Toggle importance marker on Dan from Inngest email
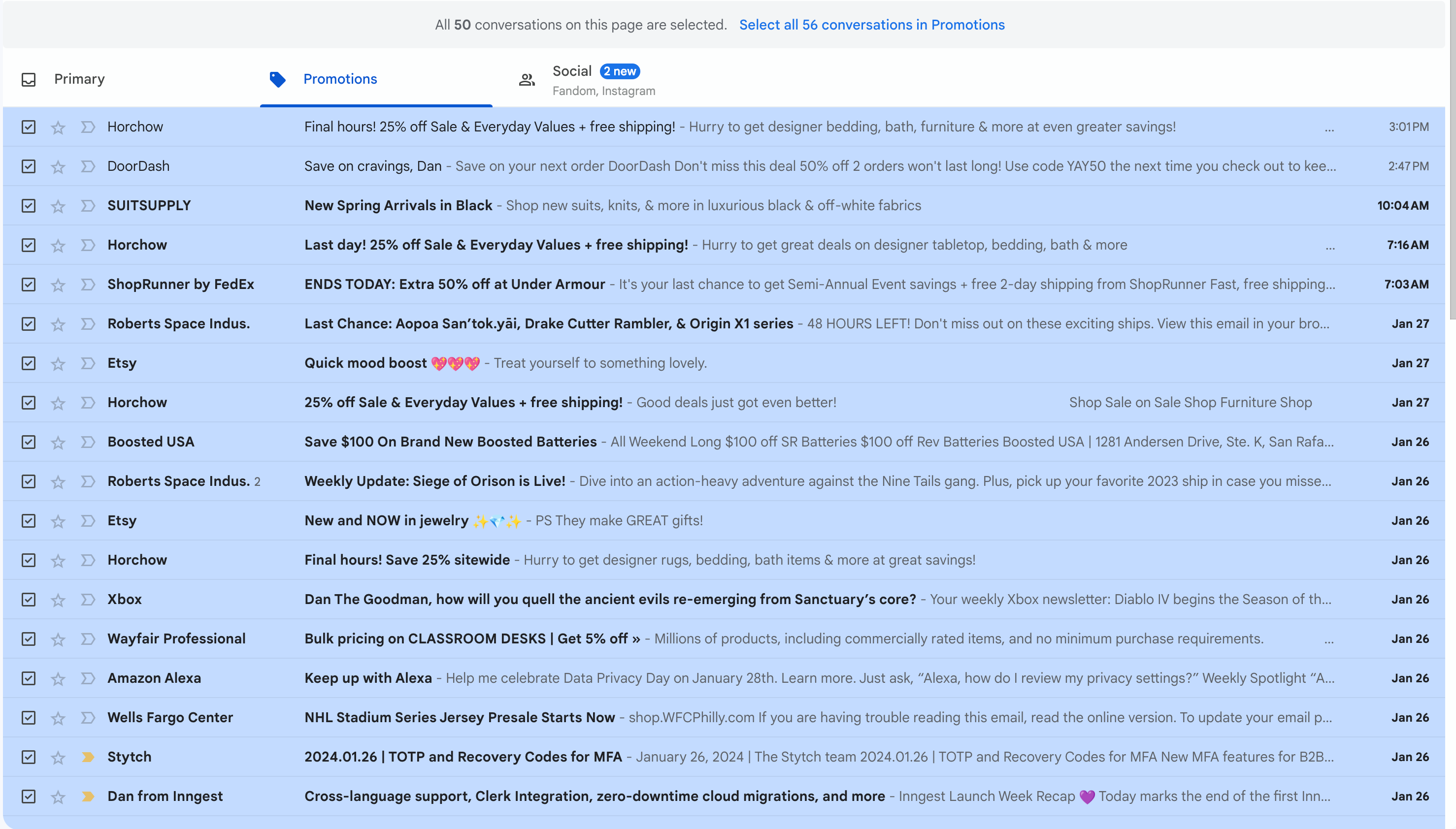The height and width of the screenshot is (829, 1456). coord(87,796)
